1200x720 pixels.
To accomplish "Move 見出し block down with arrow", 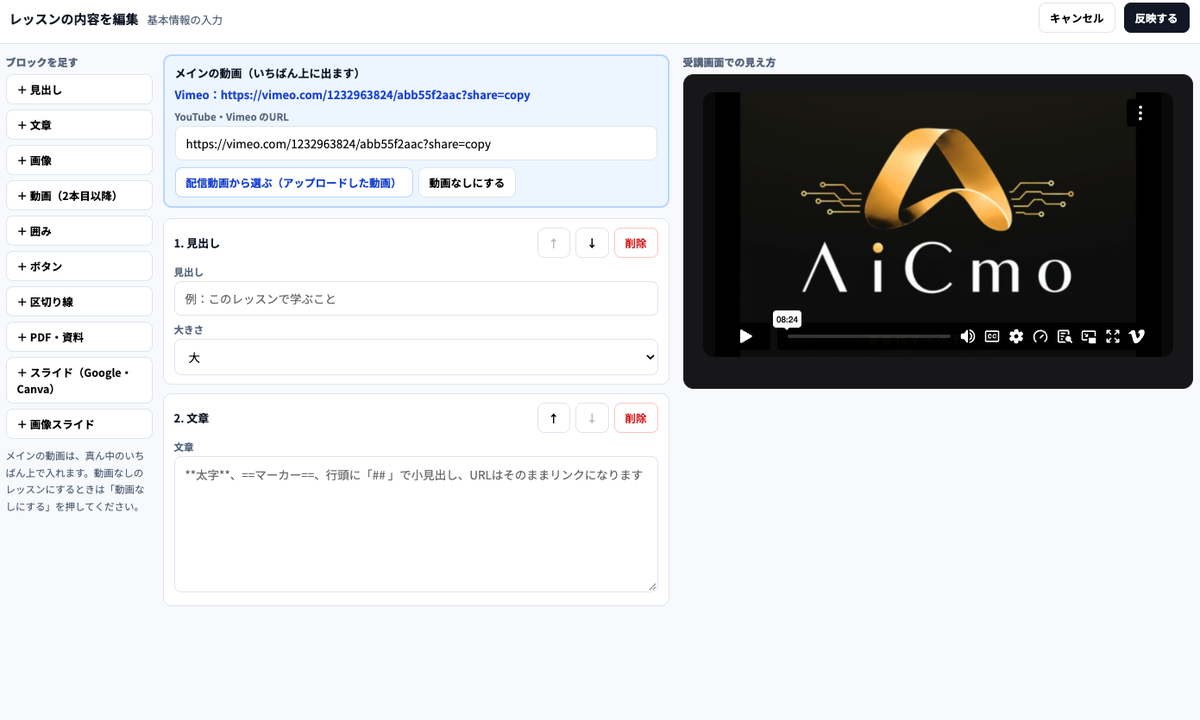I will coord(592,243).
